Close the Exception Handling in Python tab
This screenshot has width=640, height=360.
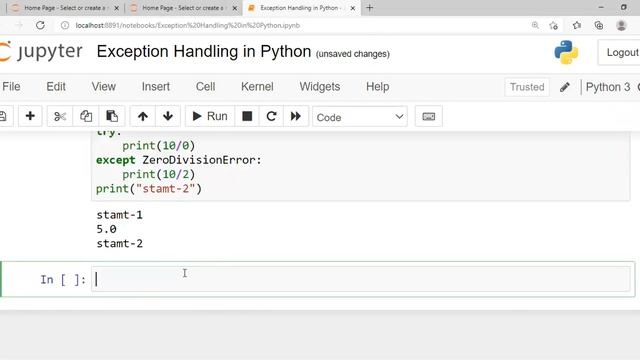(353, 8)
